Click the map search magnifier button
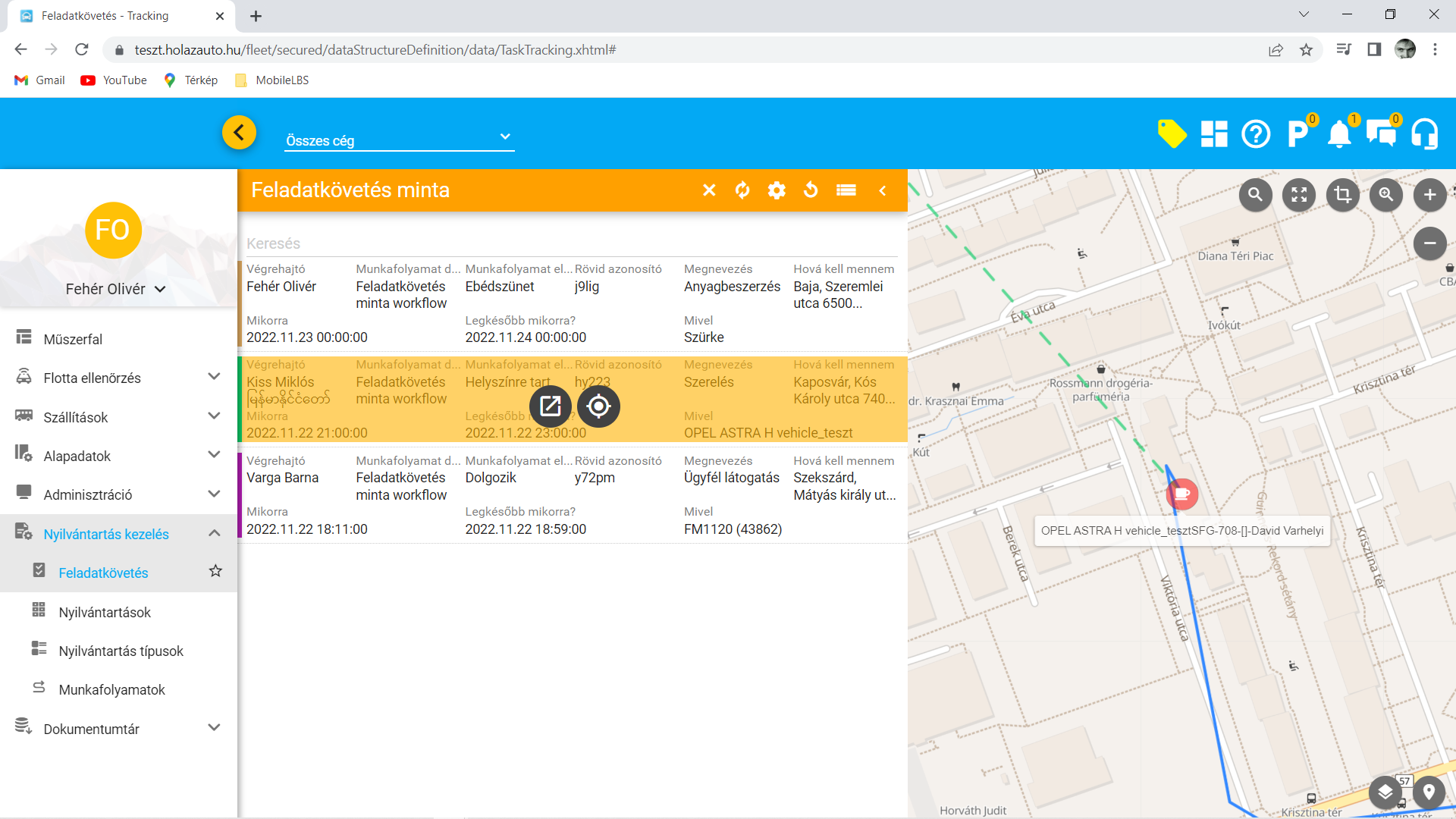1456x819 pixels. [x=1256, y=195]
